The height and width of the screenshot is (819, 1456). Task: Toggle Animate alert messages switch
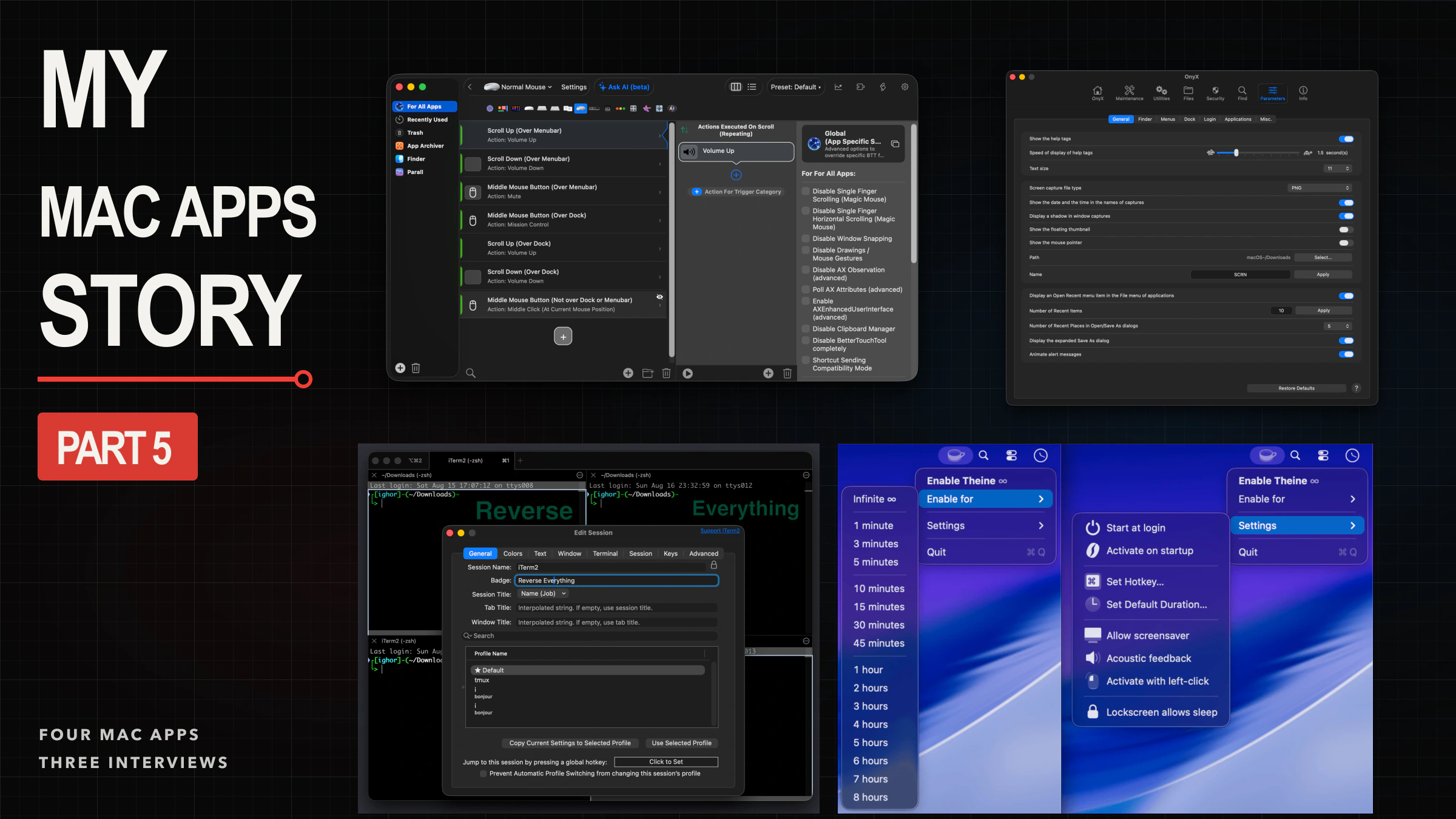click(x=1346, y=354)
